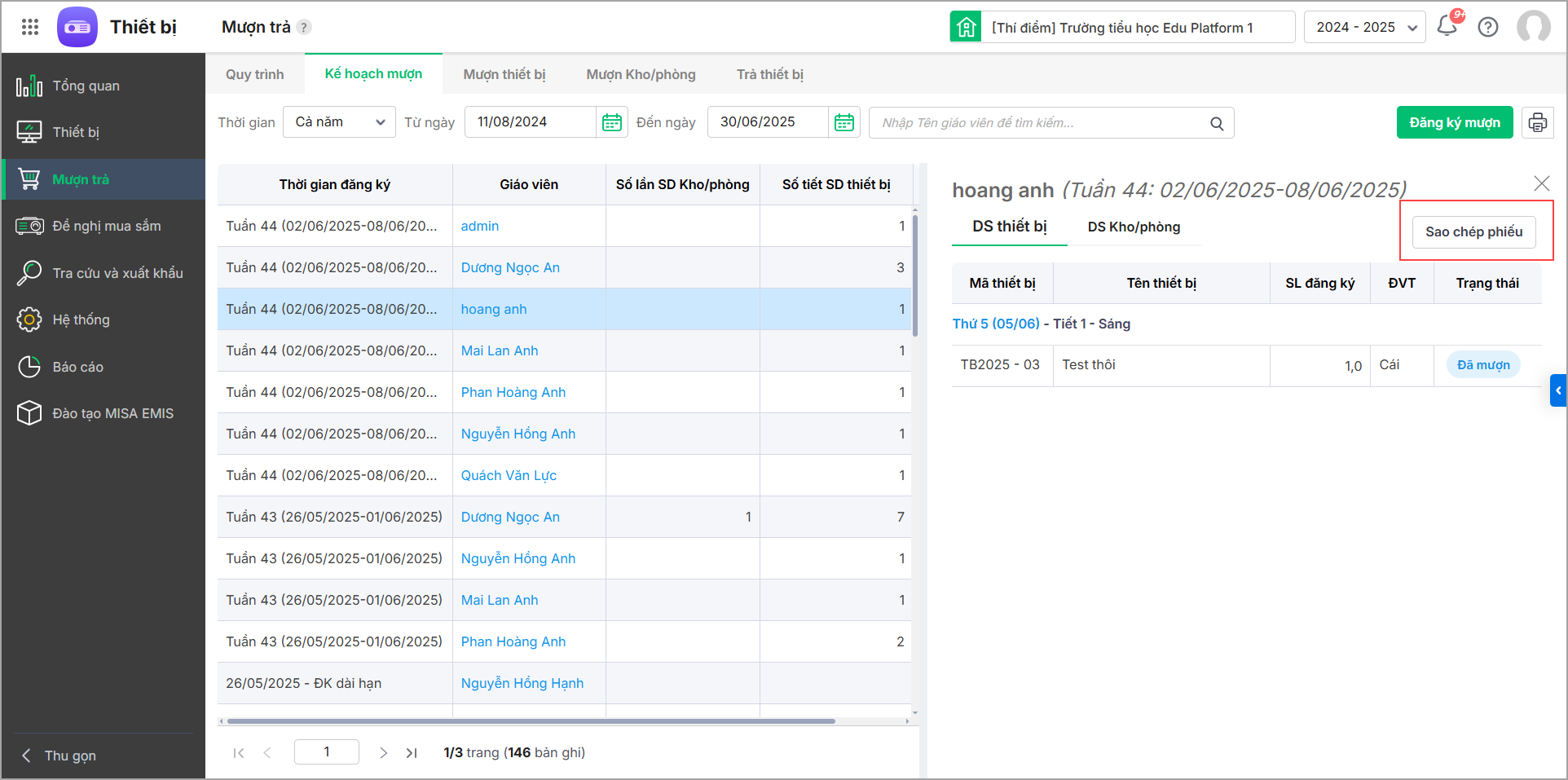Image resolution: width=1568 pixels, height=780 pixels.
Task: Click the table horizontal scrollbar
Action: tap(531, 721)
